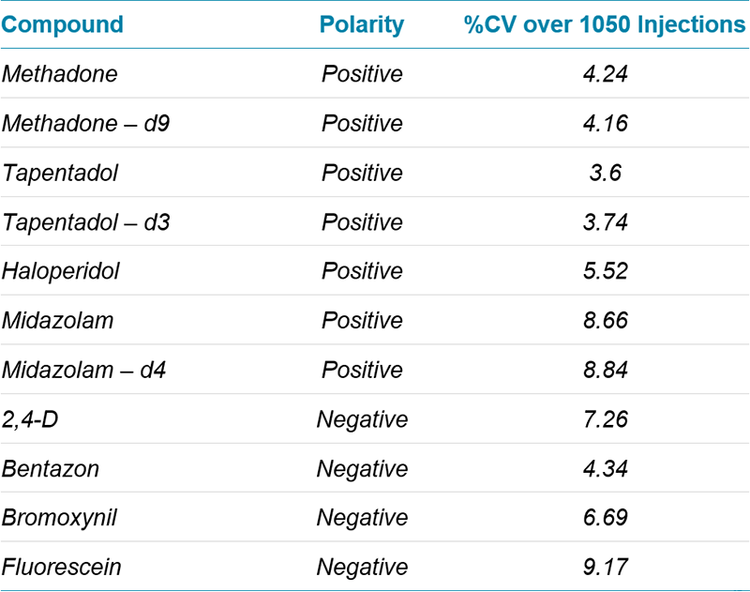Select the Methadone – d9 cell
This screenshot has width=750, height=592.
[x=76, y=123]
